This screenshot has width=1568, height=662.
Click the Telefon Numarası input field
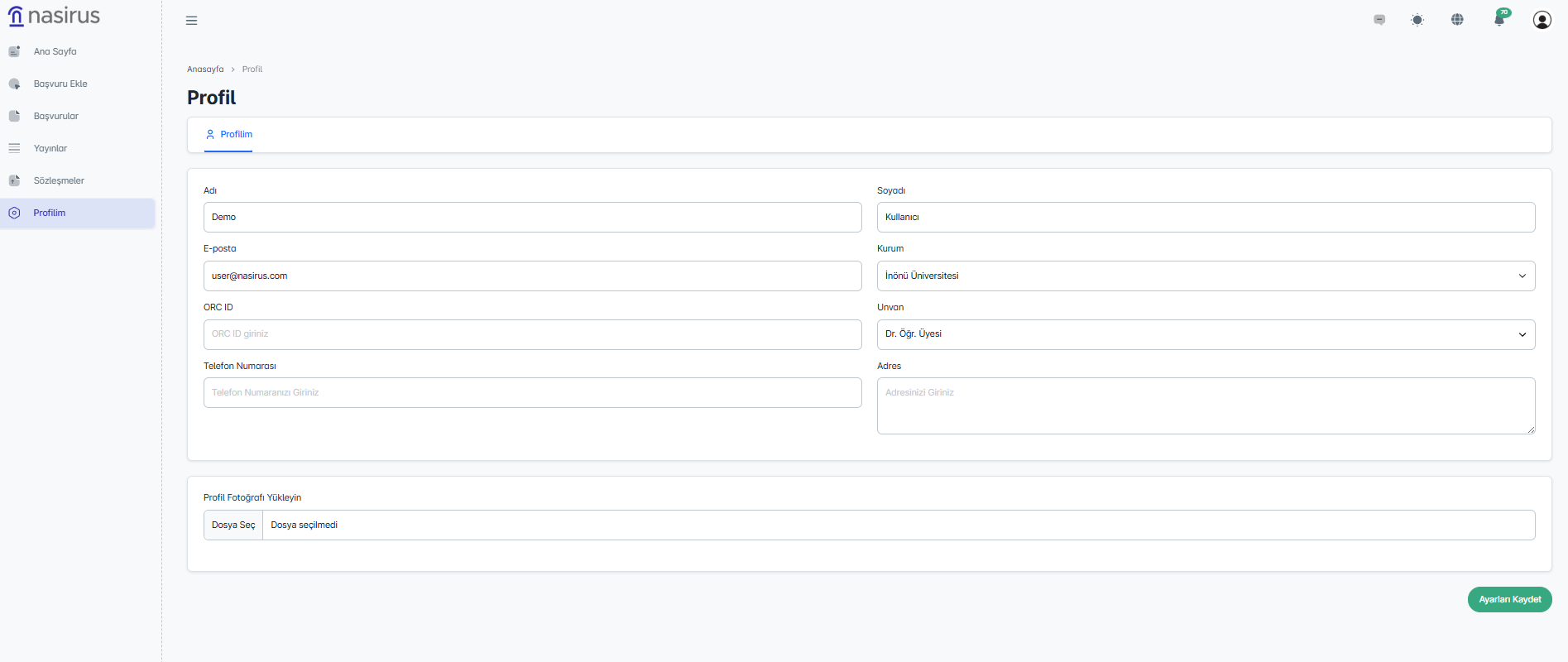[x=532, y=393]
